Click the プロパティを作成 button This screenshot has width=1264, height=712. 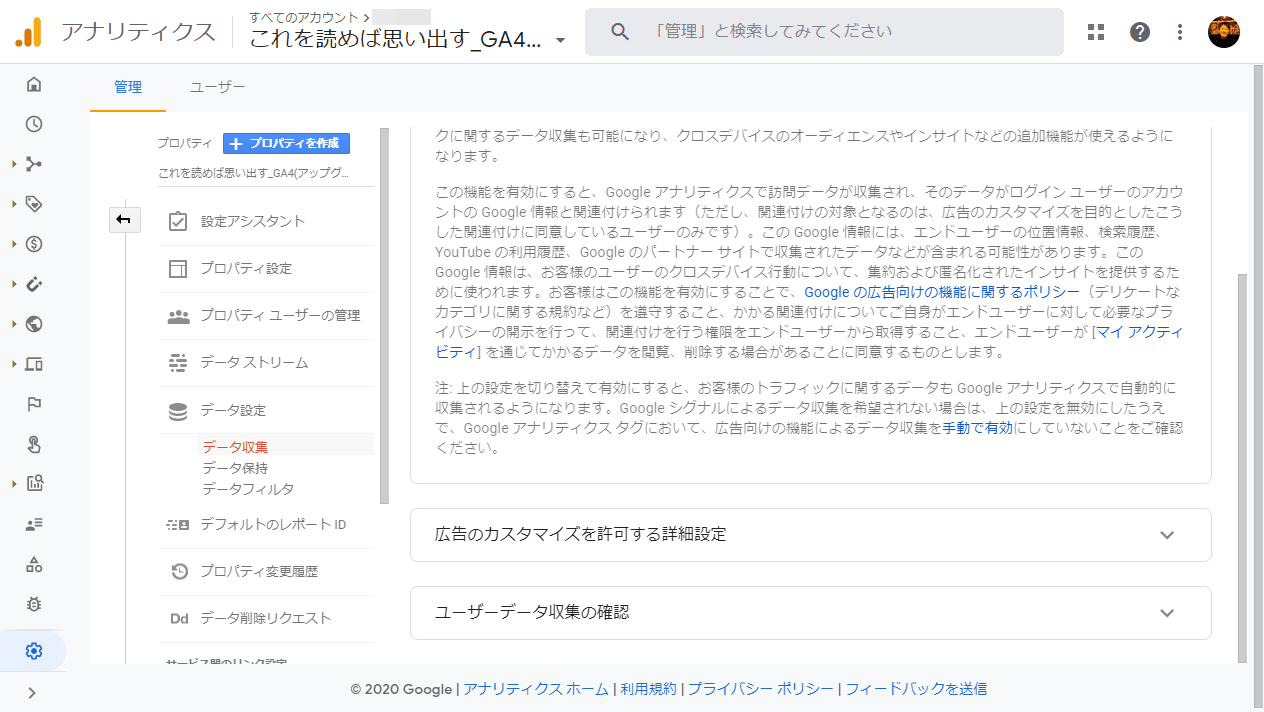point(286,143)
